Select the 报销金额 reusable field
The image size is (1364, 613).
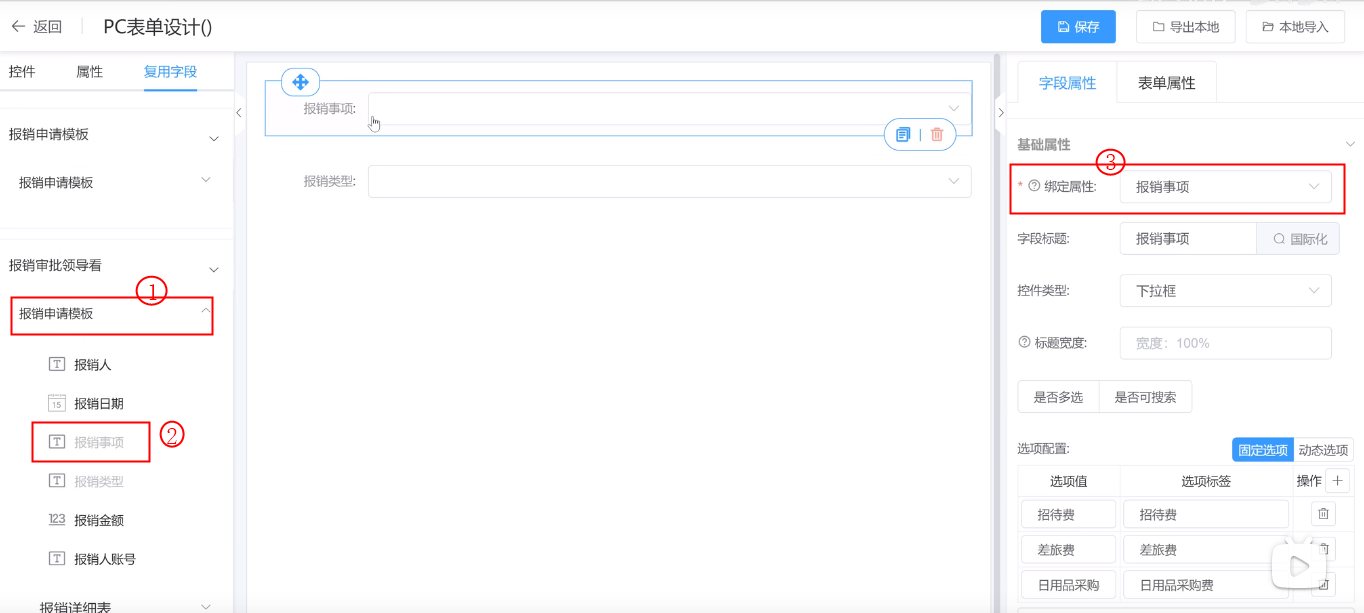pos(98,520)
